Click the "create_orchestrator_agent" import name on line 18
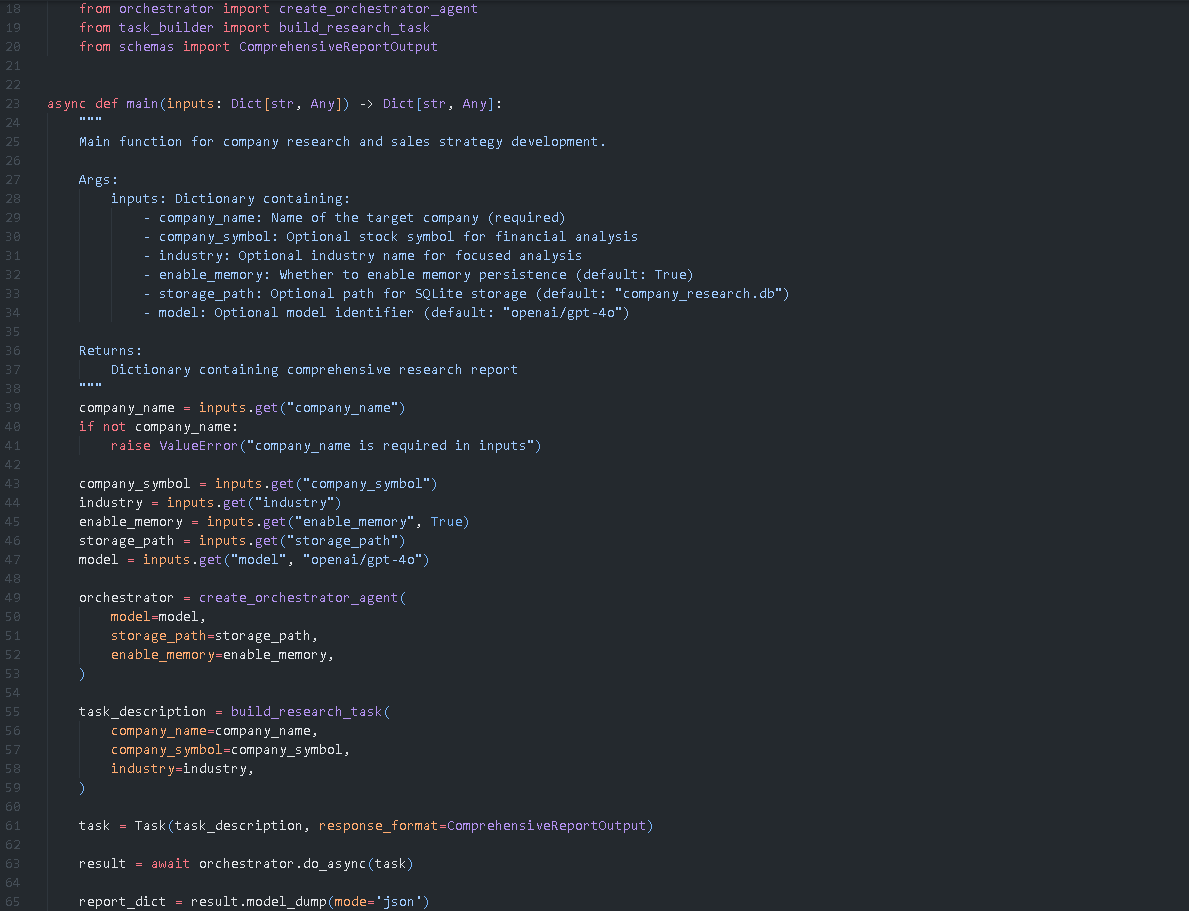 click(x=378, y=9)
